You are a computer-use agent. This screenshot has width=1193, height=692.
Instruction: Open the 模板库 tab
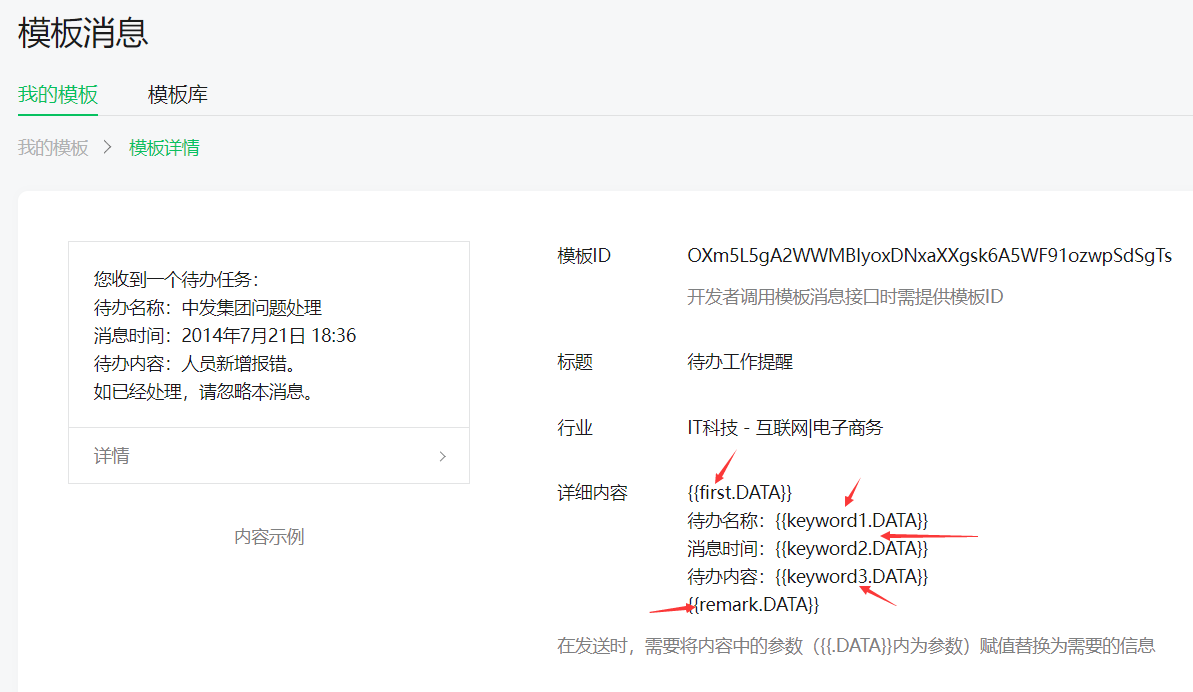178,95
